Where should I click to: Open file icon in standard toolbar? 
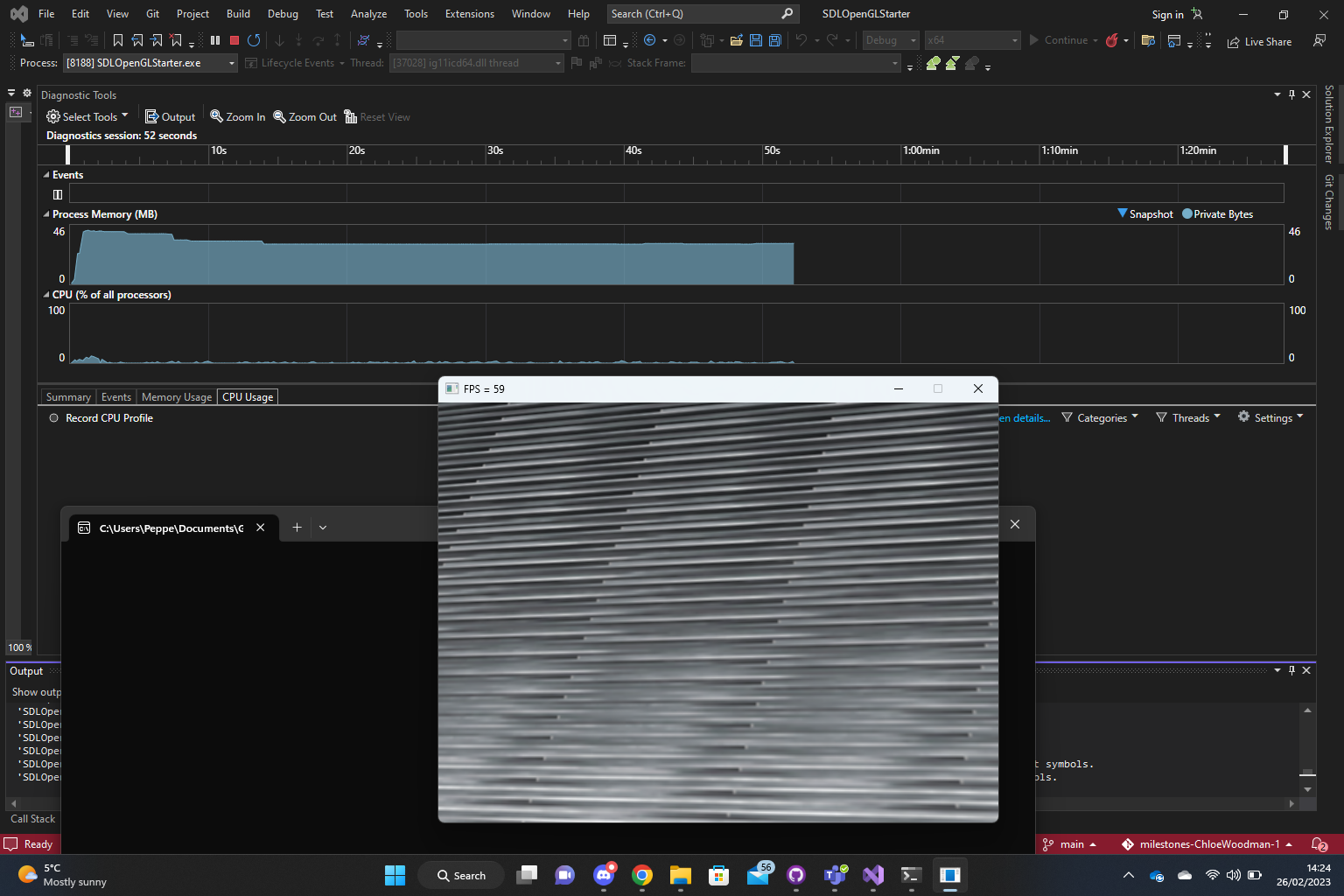(736, 40)
